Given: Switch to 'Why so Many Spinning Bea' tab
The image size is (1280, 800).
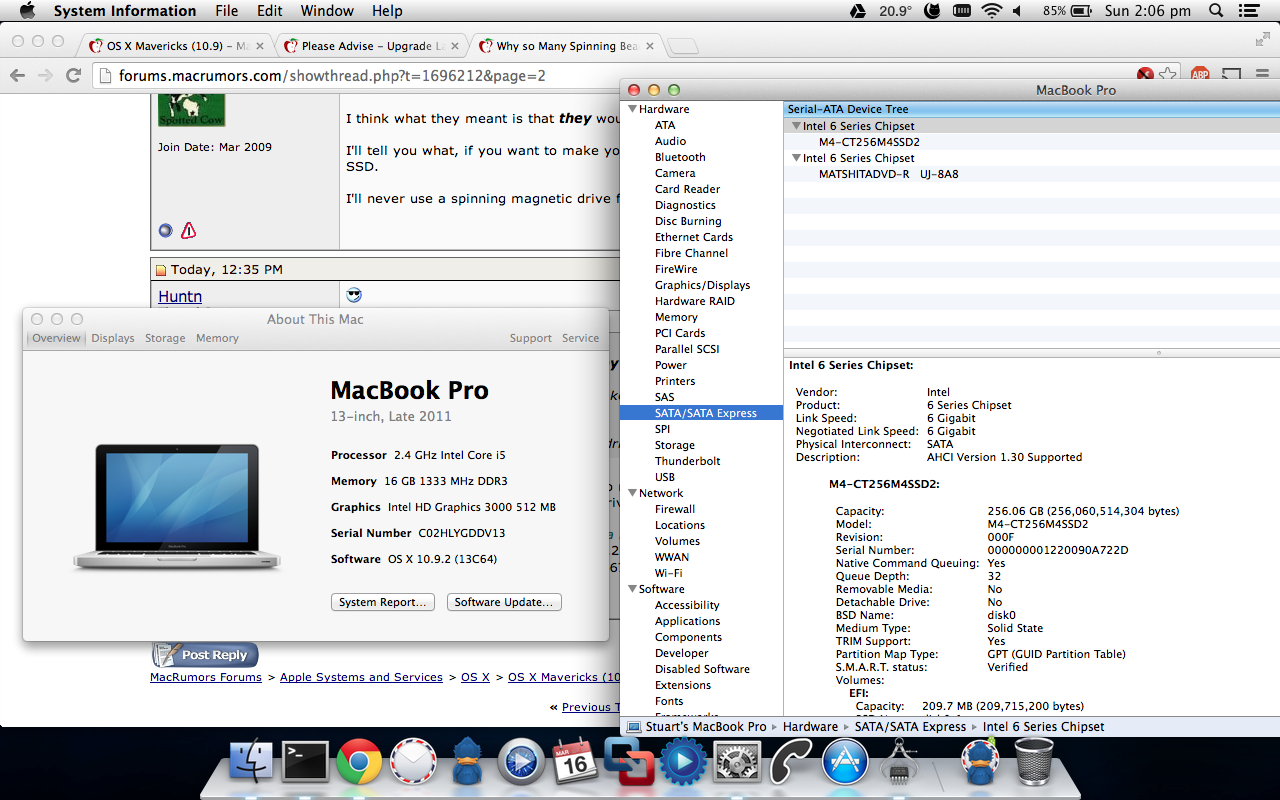Looking at the screenshot, I should [x=567, y=46].
